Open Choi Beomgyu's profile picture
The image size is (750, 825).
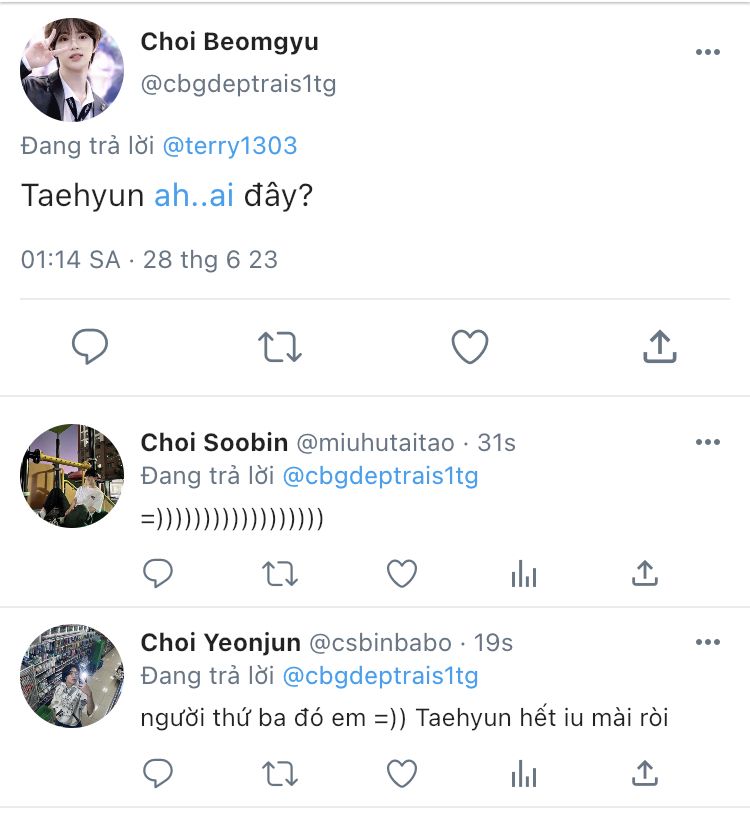pyautogui.click(x=72, y=70)
